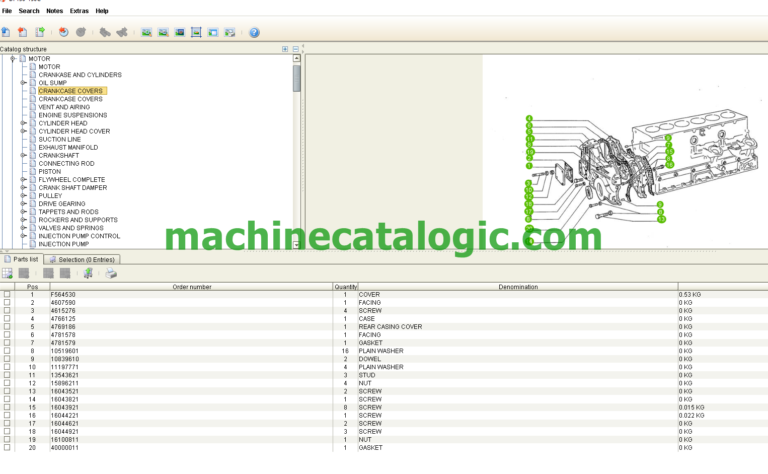768x474 pixels.
Task: Sort by the Quantity column header
Action: tap(345, 286)
